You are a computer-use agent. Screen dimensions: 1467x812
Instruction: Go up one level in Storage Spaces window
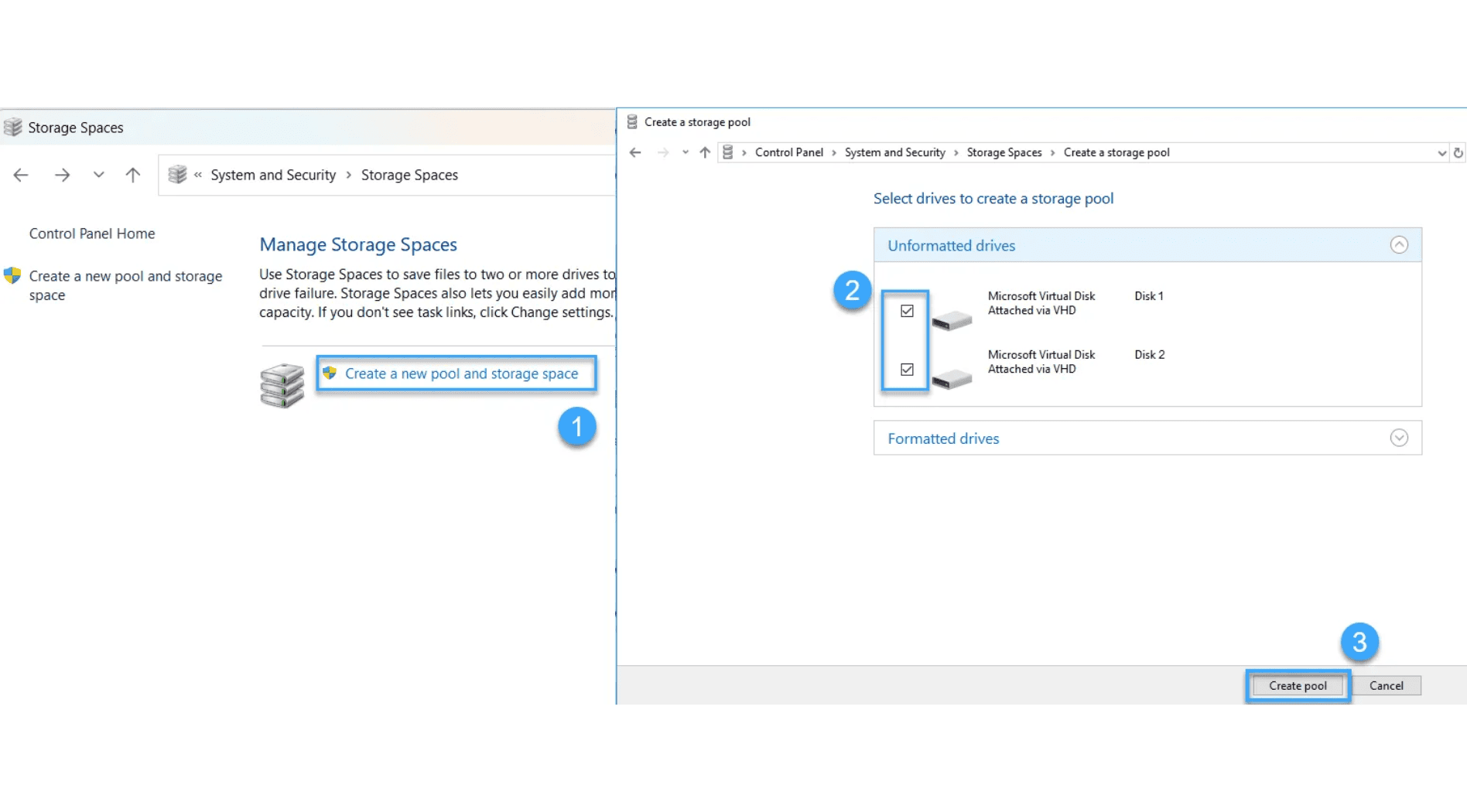click(133, 175)
